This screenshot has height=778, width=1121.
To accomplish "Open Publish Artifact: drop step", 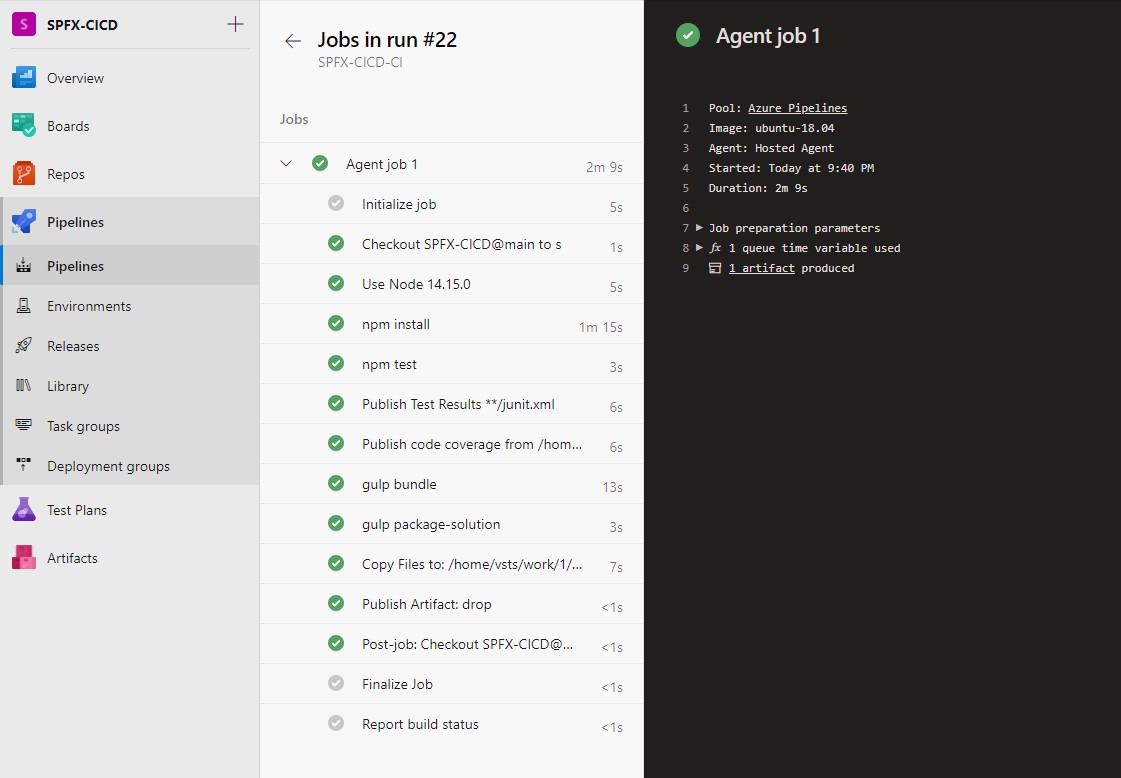I will point(426,604).
